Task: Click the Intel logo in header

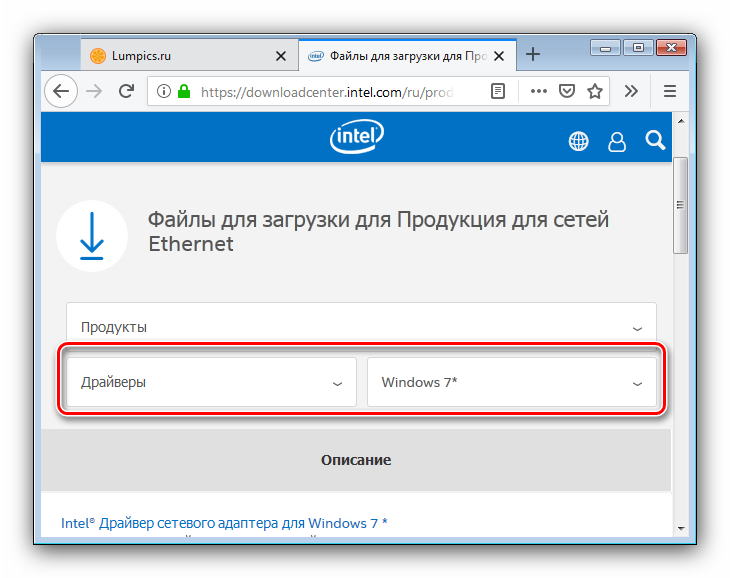Action: coord(357,136)
